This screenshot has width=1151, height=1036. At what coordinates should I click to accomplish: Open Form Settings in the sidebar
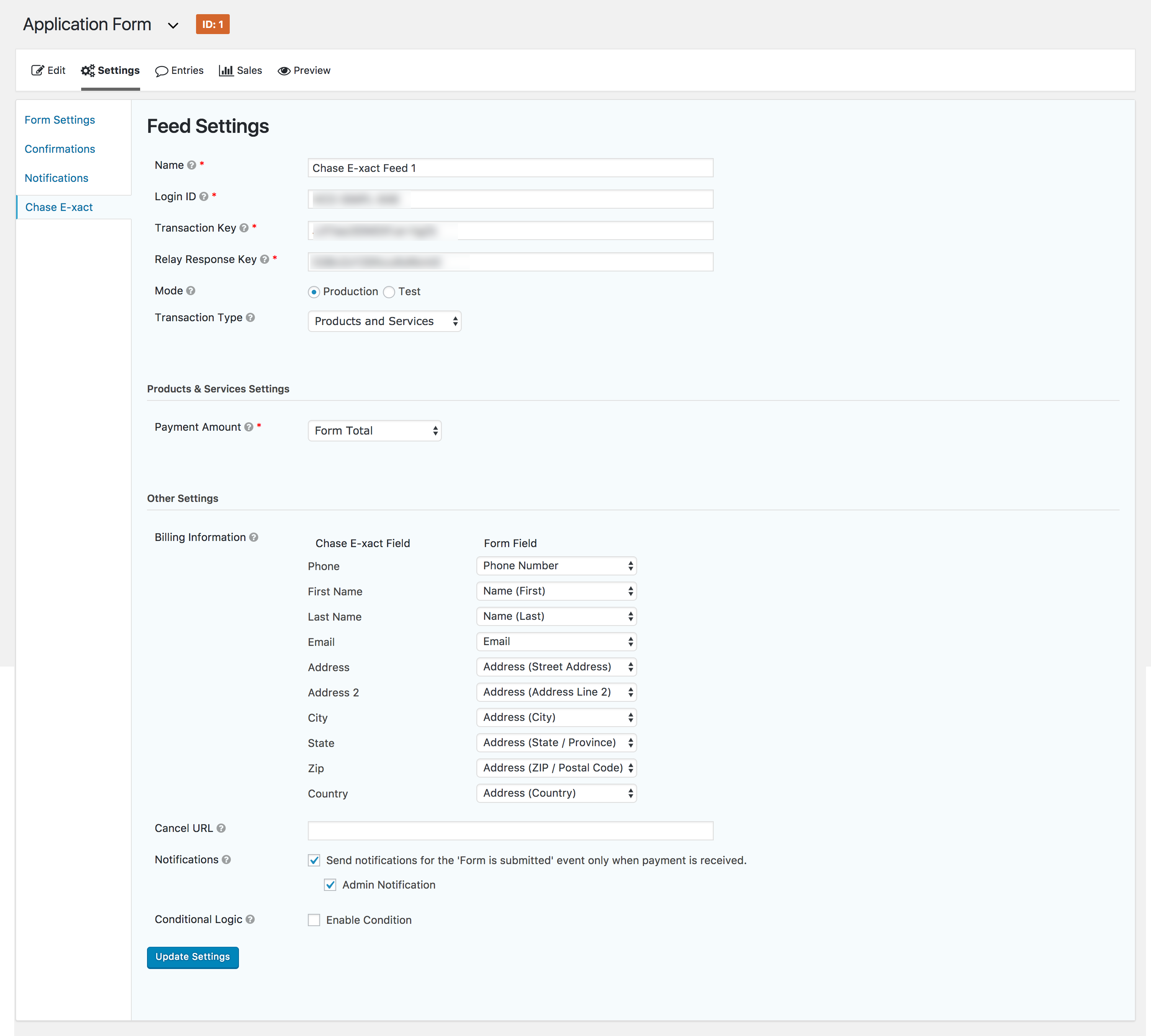click(60, 120)
